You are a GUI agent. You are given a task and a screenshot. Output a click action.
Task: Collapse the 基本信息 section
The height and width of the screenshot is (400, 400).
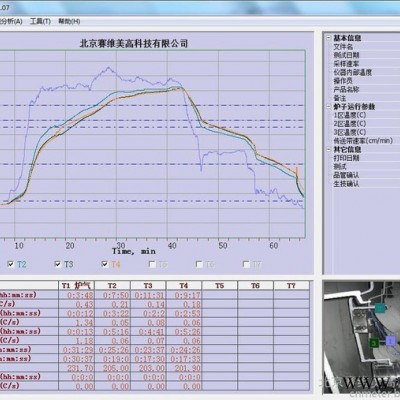coord(328,38)
